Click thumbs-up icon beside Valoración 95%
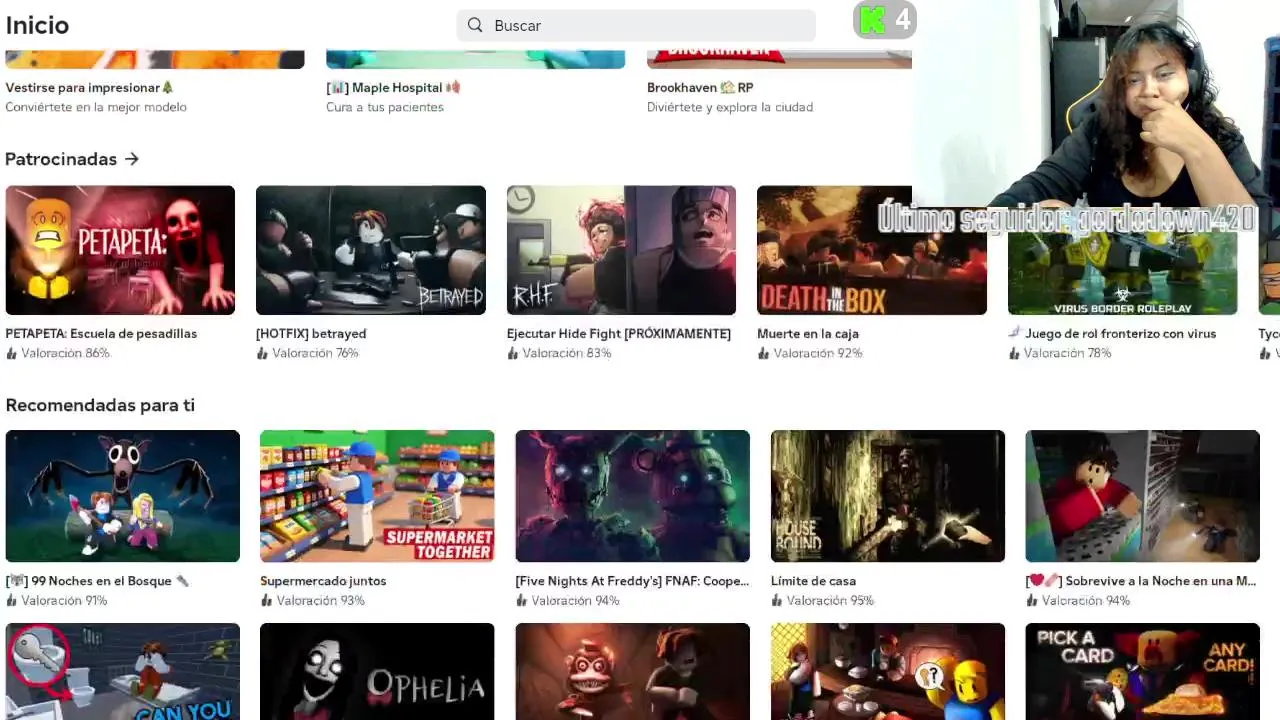Screen dimensions: 1280x720 tap(778, 601)
